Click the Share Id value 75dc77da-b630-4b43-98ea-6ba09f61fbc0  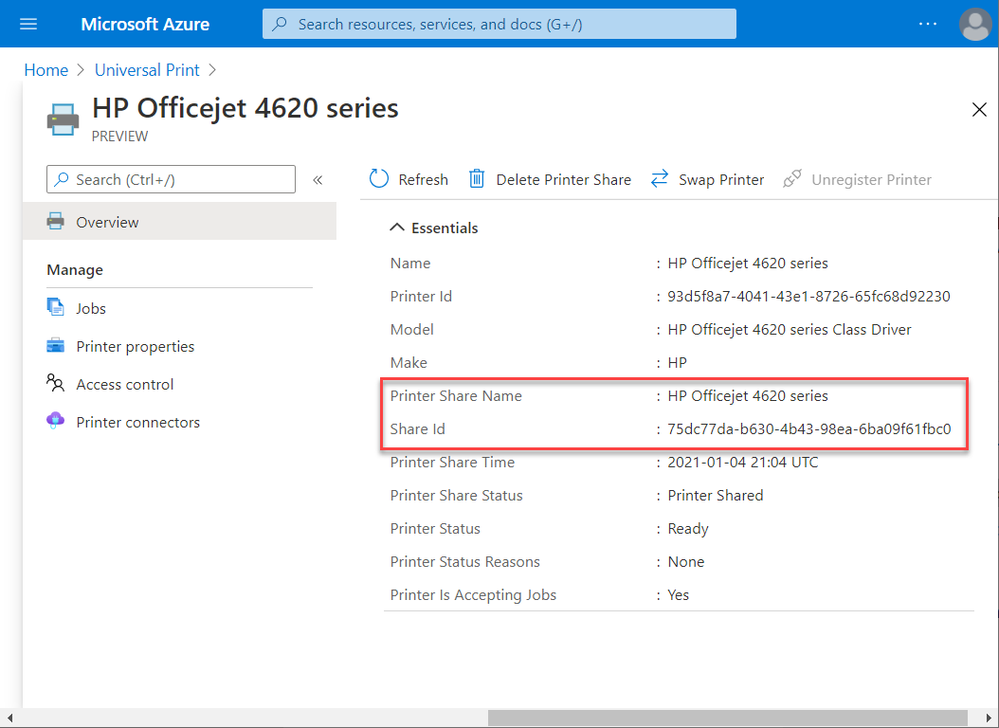click(809, 429)
